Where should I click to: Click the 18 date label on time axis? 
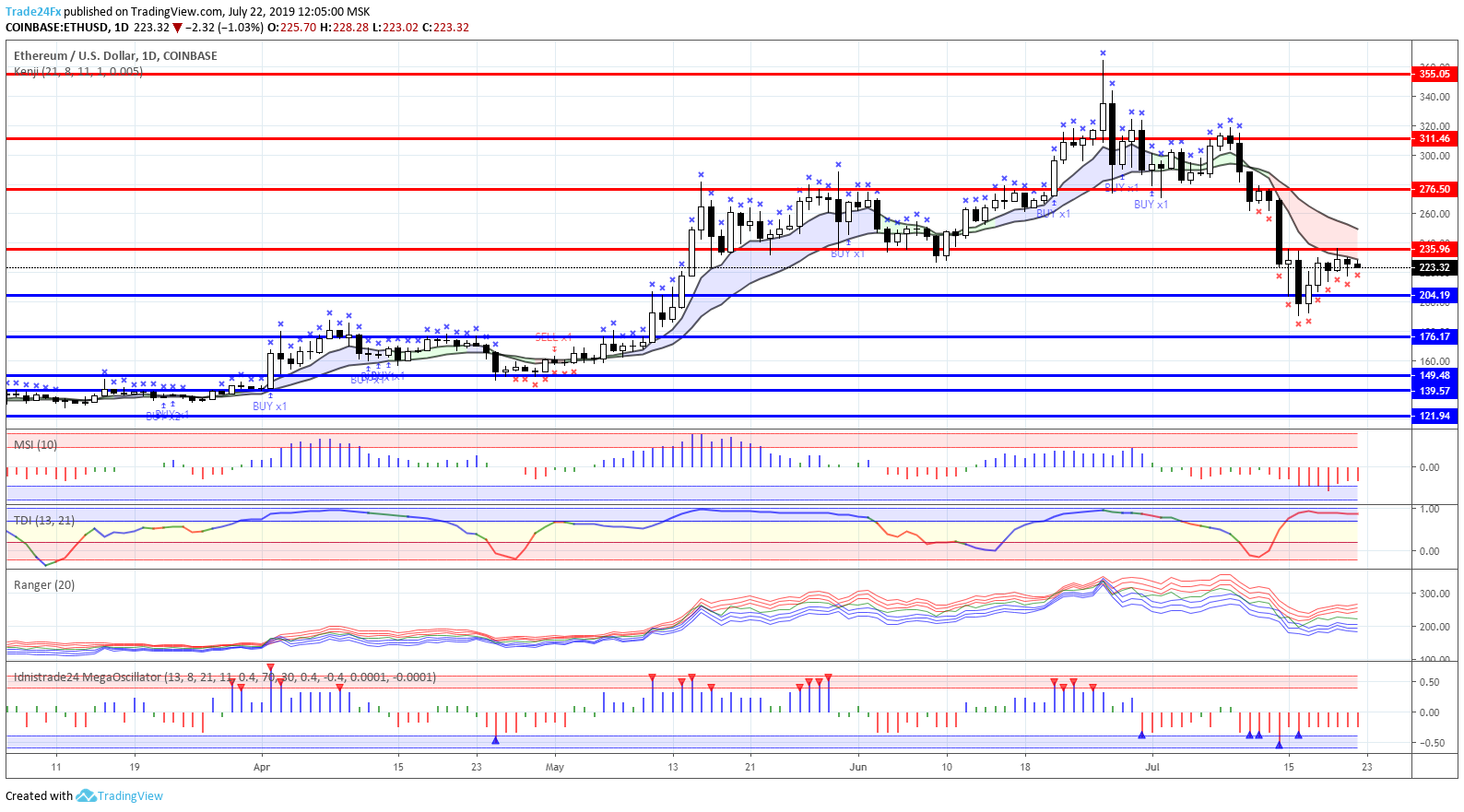pyautogui.click(x=1025, y=767)
